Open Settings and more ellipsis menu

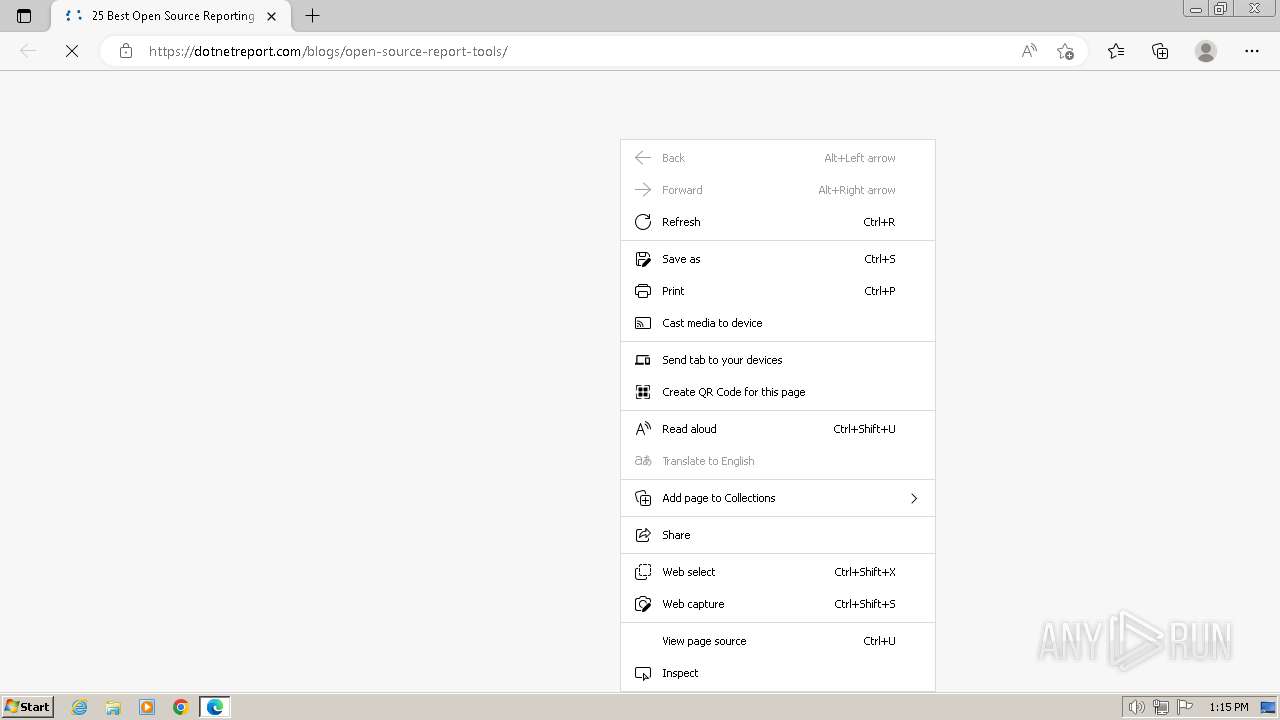(x=1252, y=51)
